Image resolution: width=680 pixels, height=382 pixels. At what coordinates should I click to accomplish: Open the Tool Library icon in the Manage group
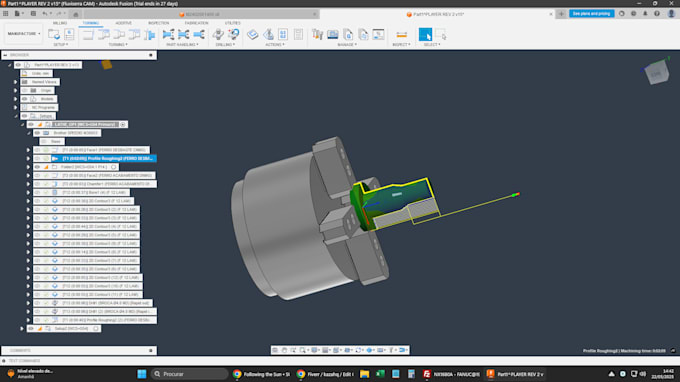pyautogui.click(x=317, y=34)
